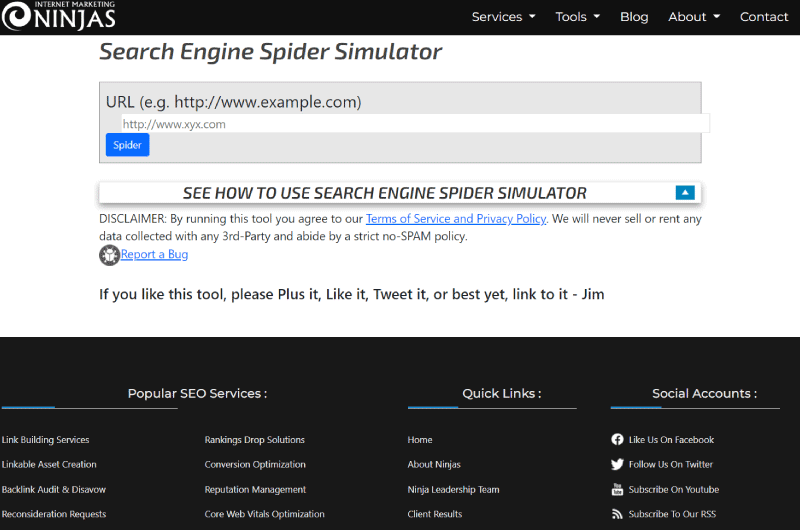The height and width of the screenshot is (530, 800).
Task: Open the Contact page
Action: [764, 17]
